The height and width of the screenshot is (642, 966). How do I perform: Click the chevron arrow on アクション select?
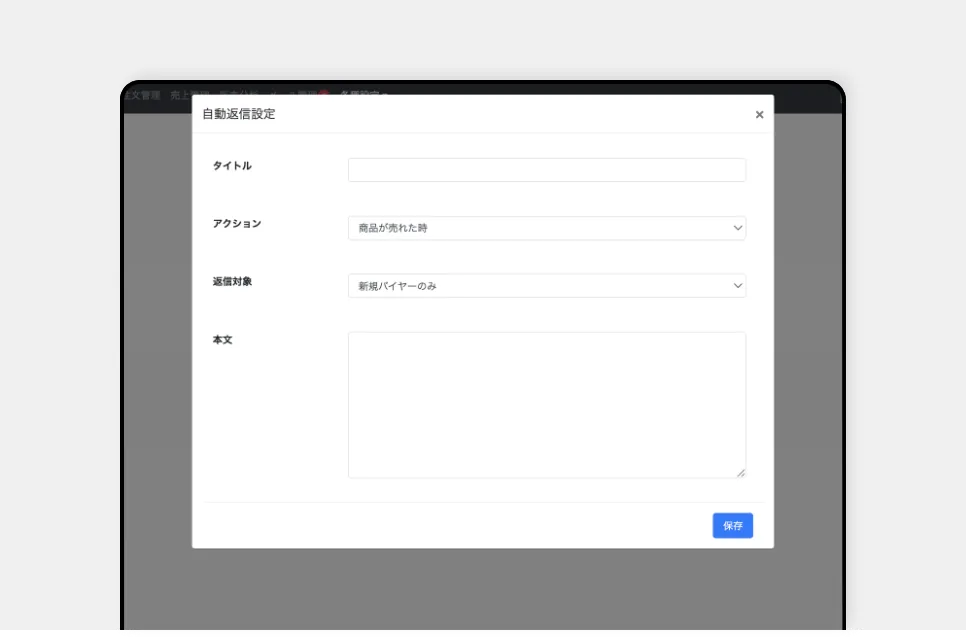(x=738, y=228)
